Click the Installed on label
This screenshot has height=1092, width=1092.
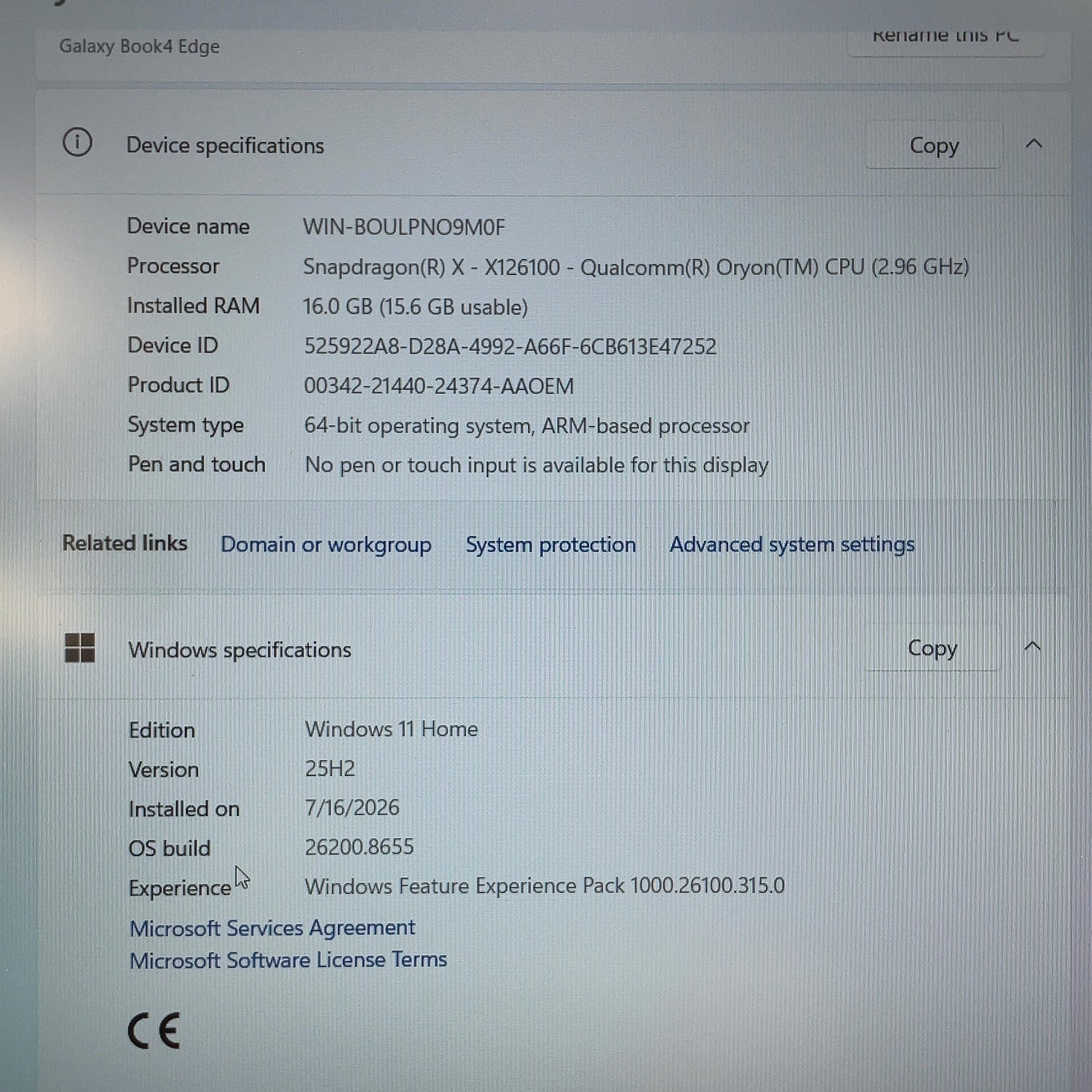click(x=184, y=810)
